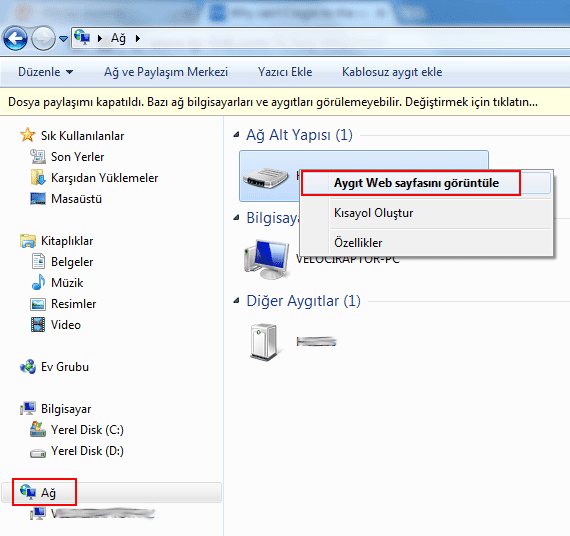Click the blurred device name under Diğer Aygıtlar
This screenshot has width=570, height=536.
[316, 341]
